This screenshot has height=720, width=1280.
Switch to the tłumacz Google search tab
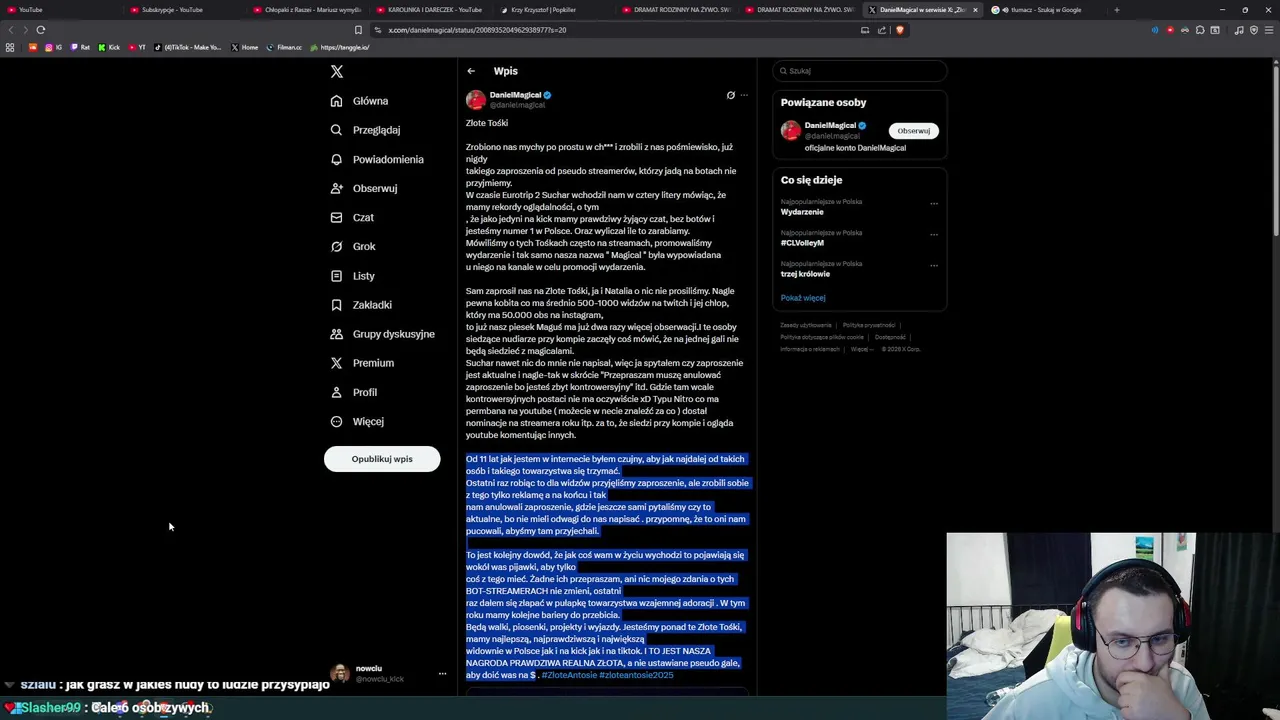click(1045, 10)
